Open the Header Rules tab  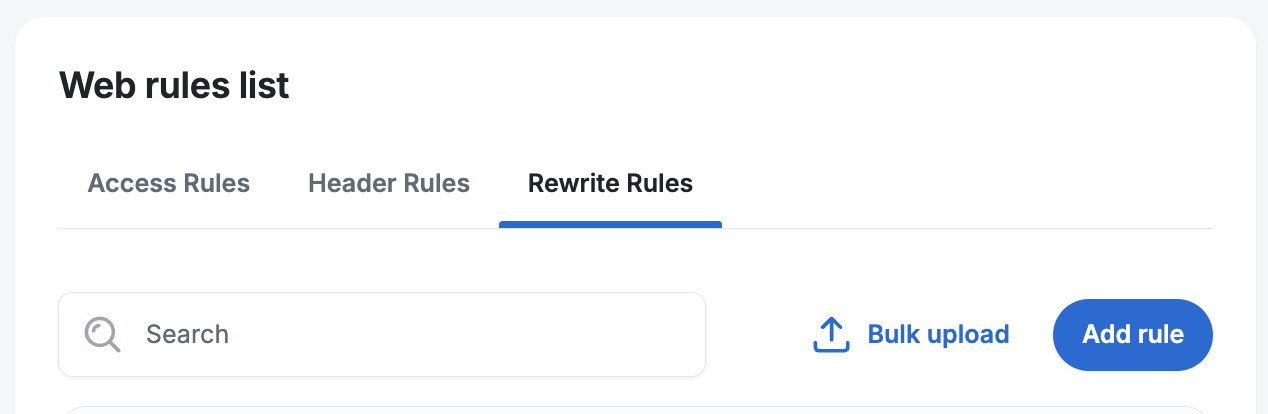click(389, 184)
